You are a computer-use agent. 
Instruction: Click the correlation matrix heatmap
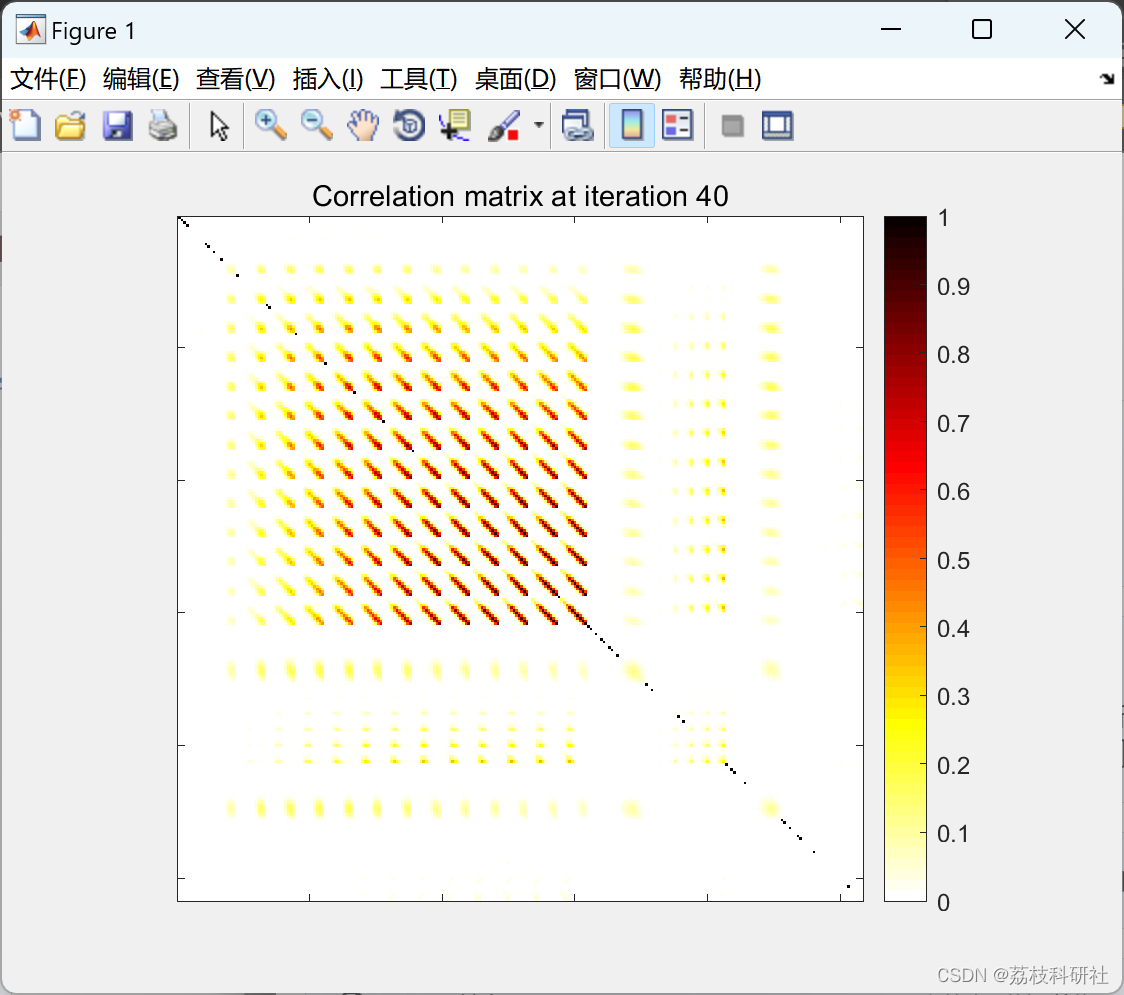tap(520, 558)
